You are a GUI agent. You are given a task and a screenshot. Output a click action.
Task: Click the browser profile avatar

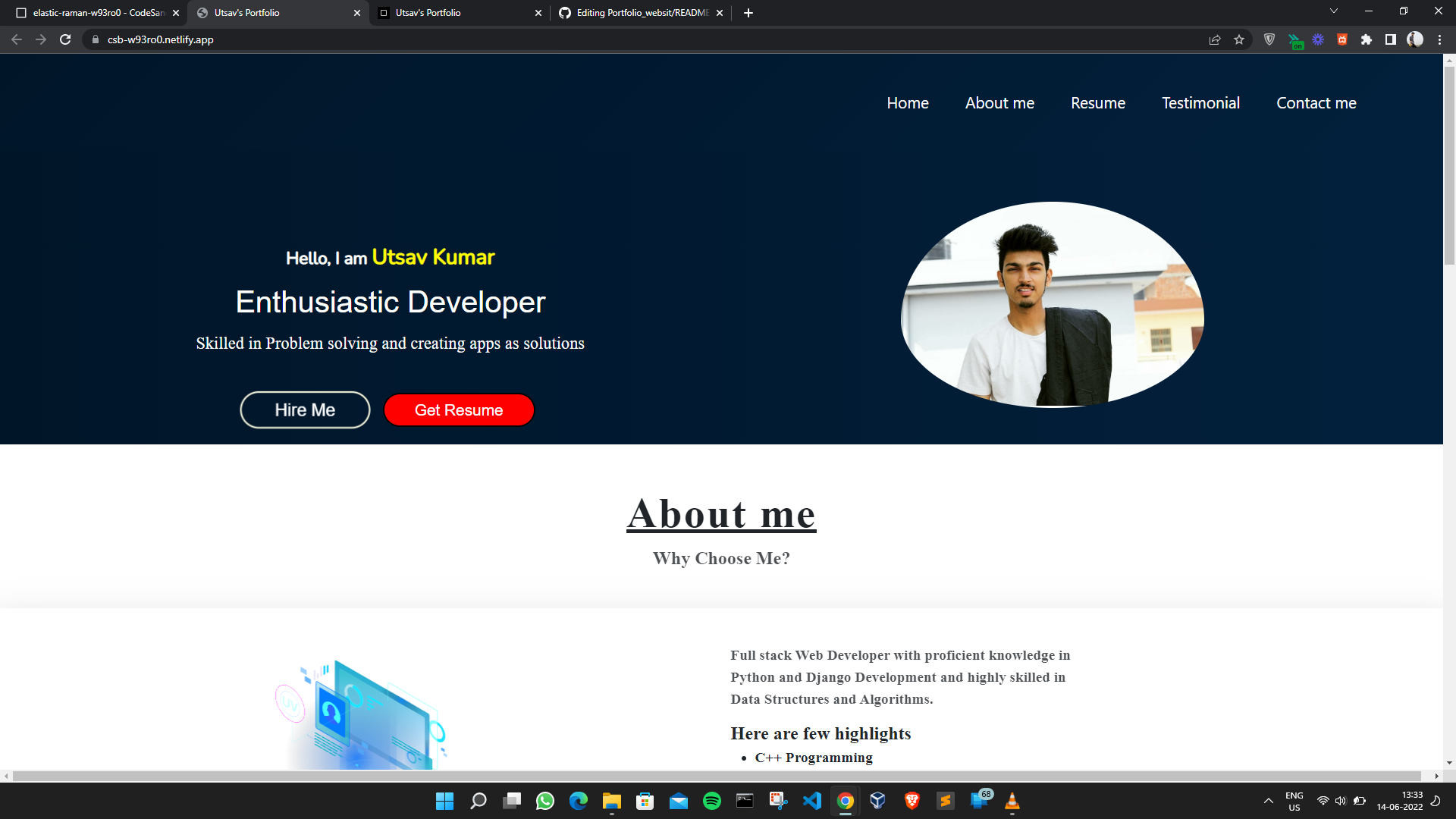tap(1415, 39)
